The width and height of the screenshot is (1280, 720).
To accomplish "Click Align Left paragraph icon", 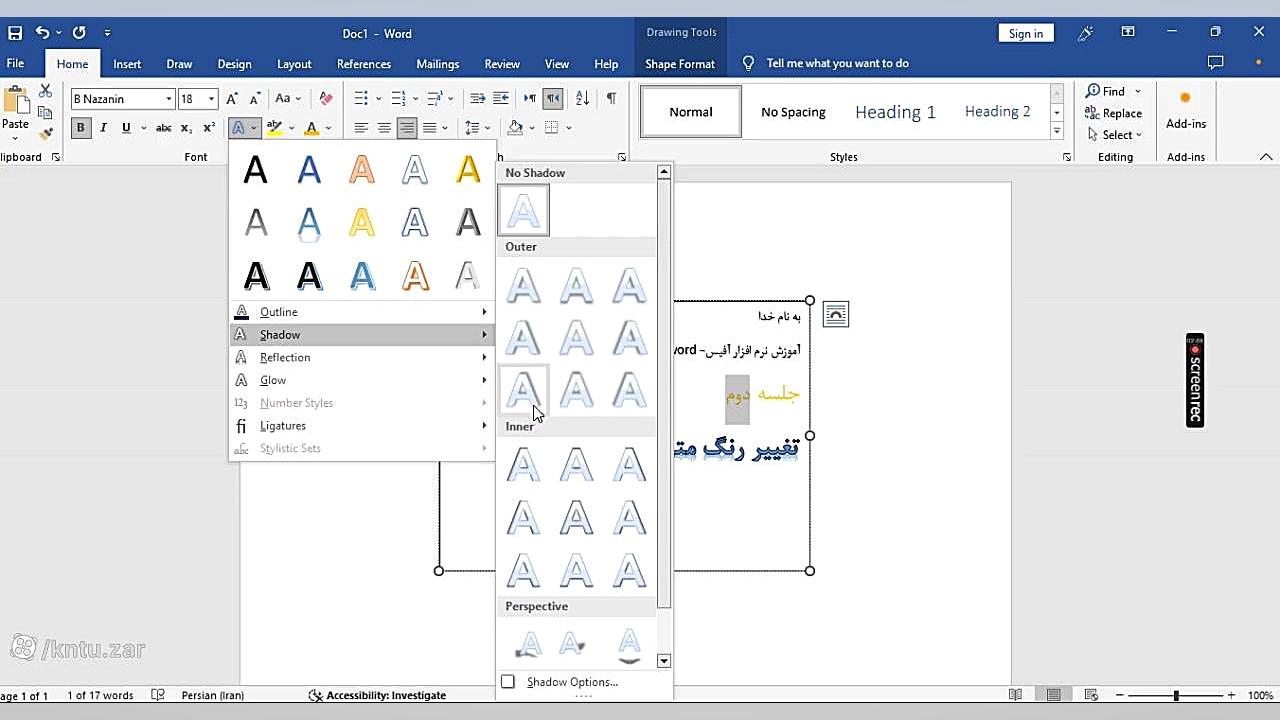I will pyautogui.click(x=361, y=128).
